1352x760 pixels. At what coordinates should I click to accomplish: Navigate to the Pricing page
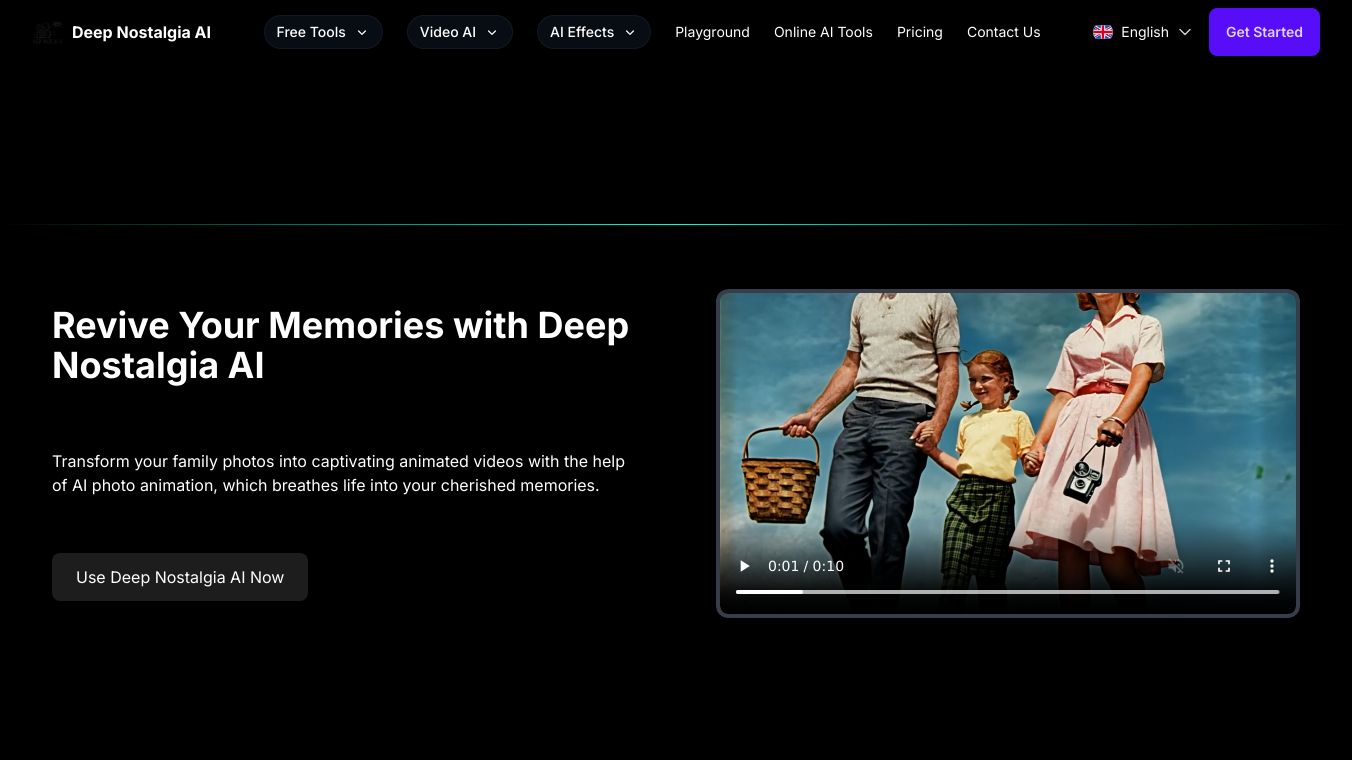pos(920,32)
